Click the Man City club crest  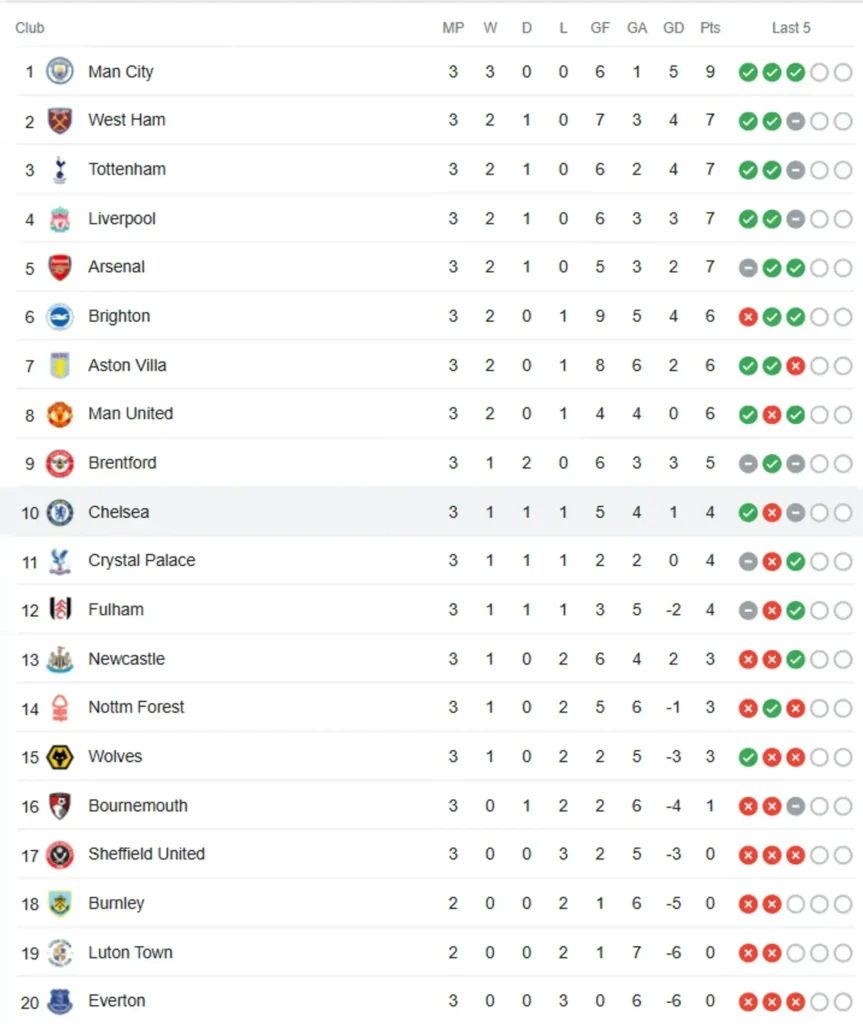pos(60,72)
